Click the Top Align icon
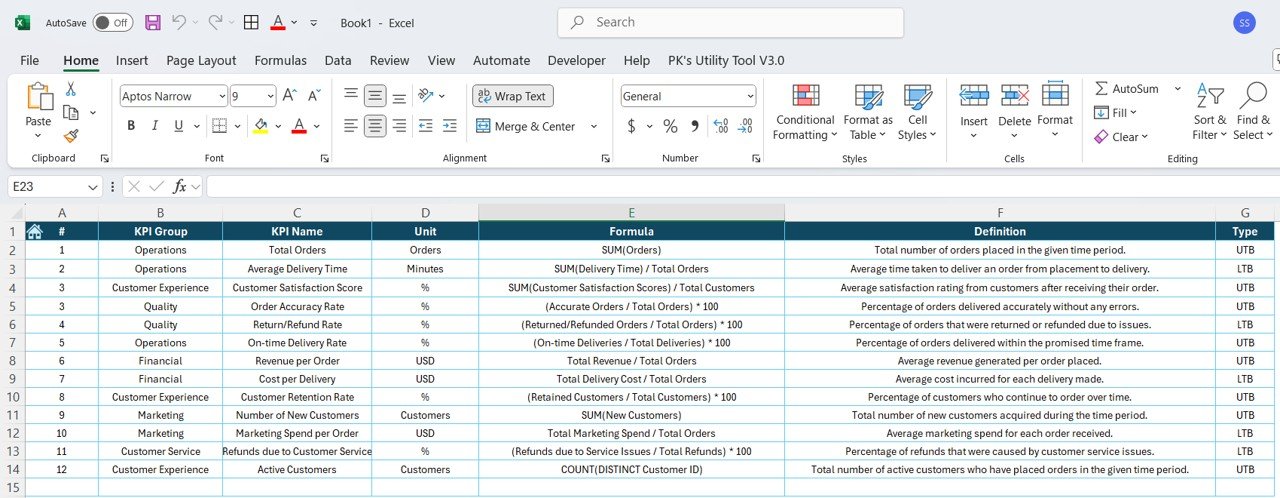Screen dimensions: 1280x498 point(351,96)
